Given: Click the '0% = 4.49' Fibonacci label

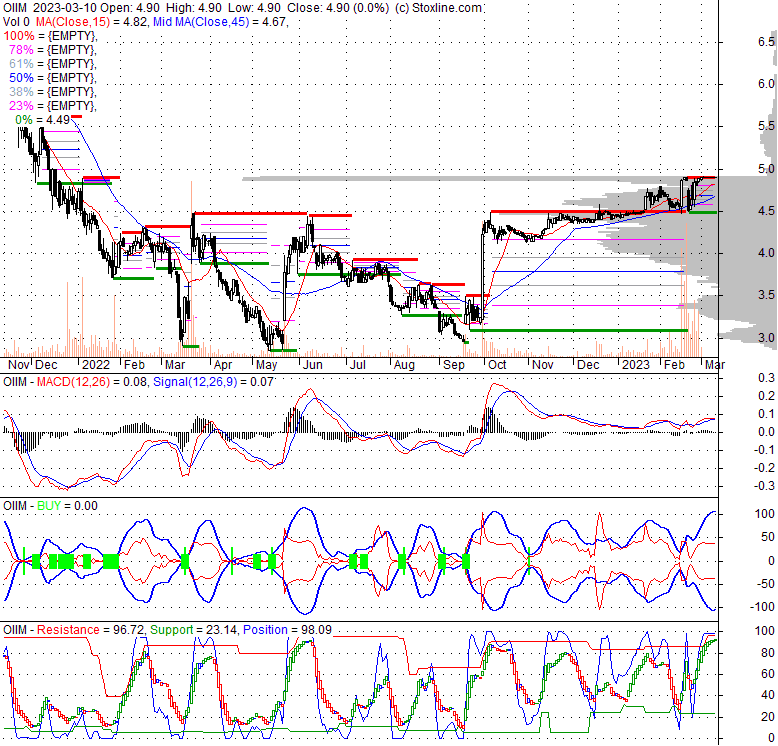Looking at the screenshot, I should tap(42, 120).
